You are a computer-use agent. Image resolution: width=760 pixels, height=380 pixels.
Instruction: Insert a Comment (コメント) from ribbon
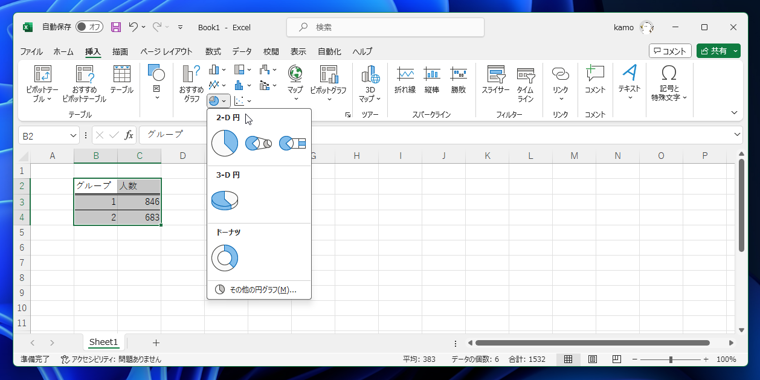point(595,80)
